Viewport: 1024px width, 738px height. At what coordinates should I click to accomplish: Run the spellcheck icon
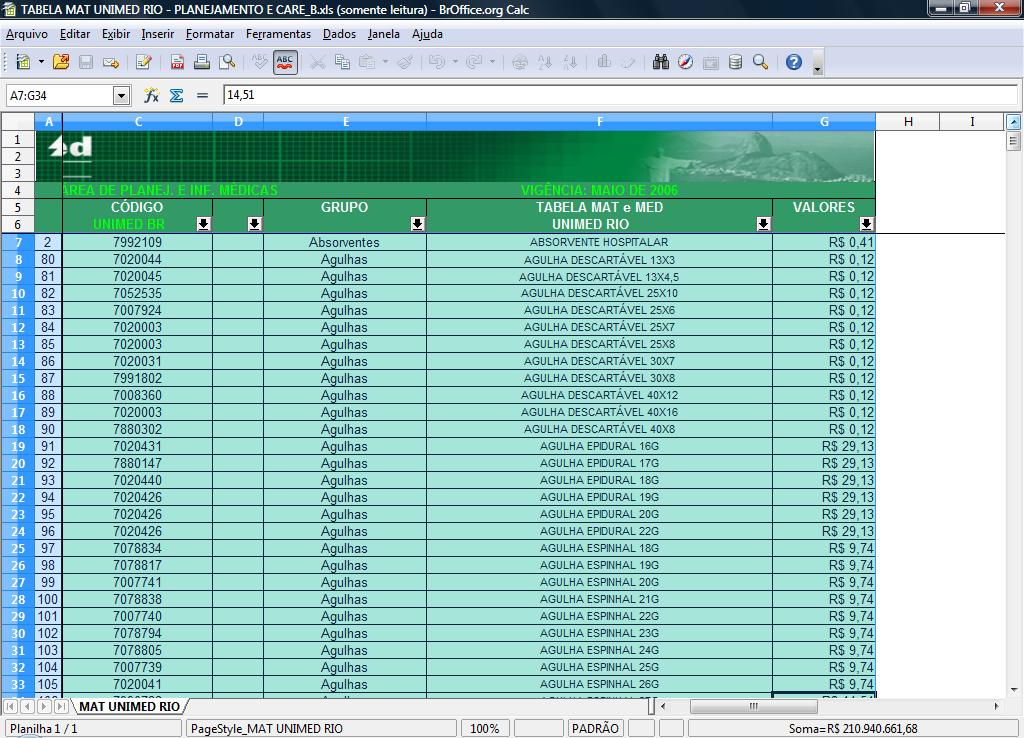(x=260, y=62)
